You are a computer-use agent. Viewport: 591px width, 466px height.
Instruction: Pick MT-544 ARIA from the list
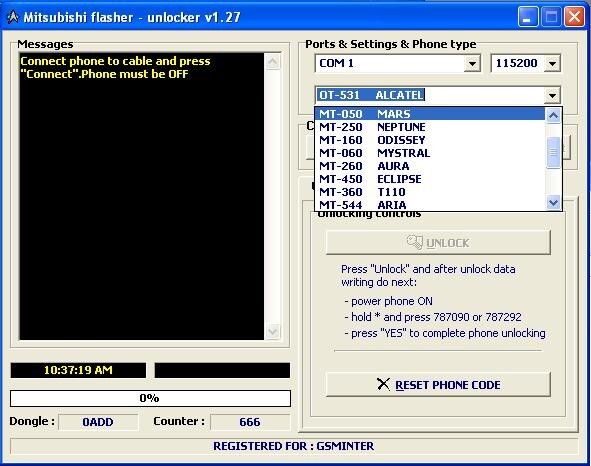430,205
